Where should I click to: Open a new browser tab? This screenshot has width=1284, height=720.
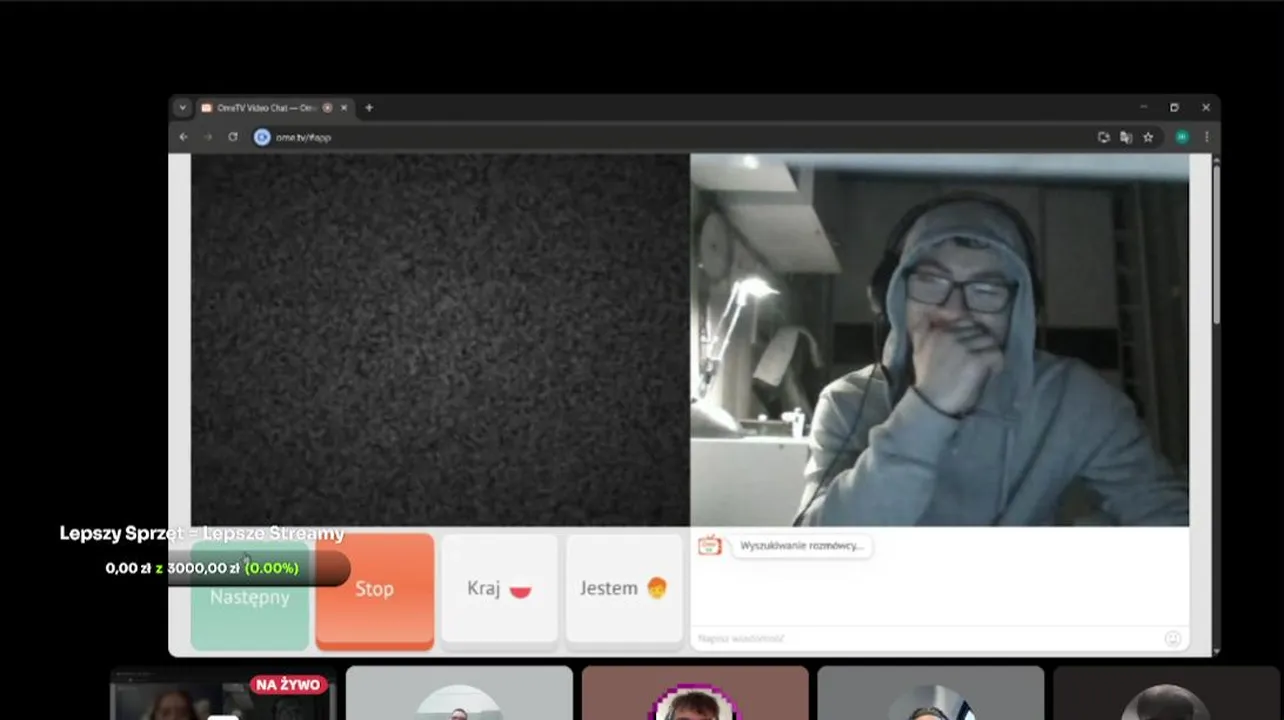point(369,107)
